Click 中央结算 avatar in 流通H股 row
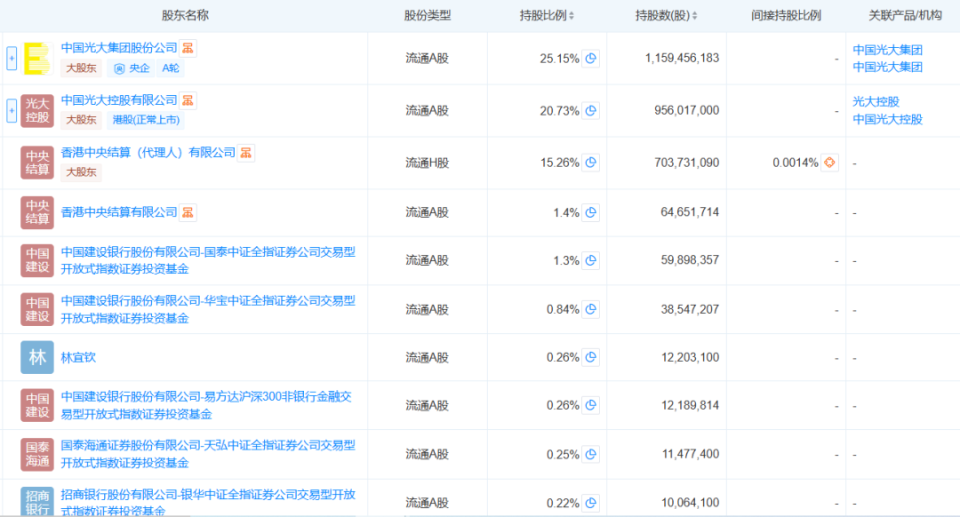This screenshot has width=960, height=517. tap(37, 162)
